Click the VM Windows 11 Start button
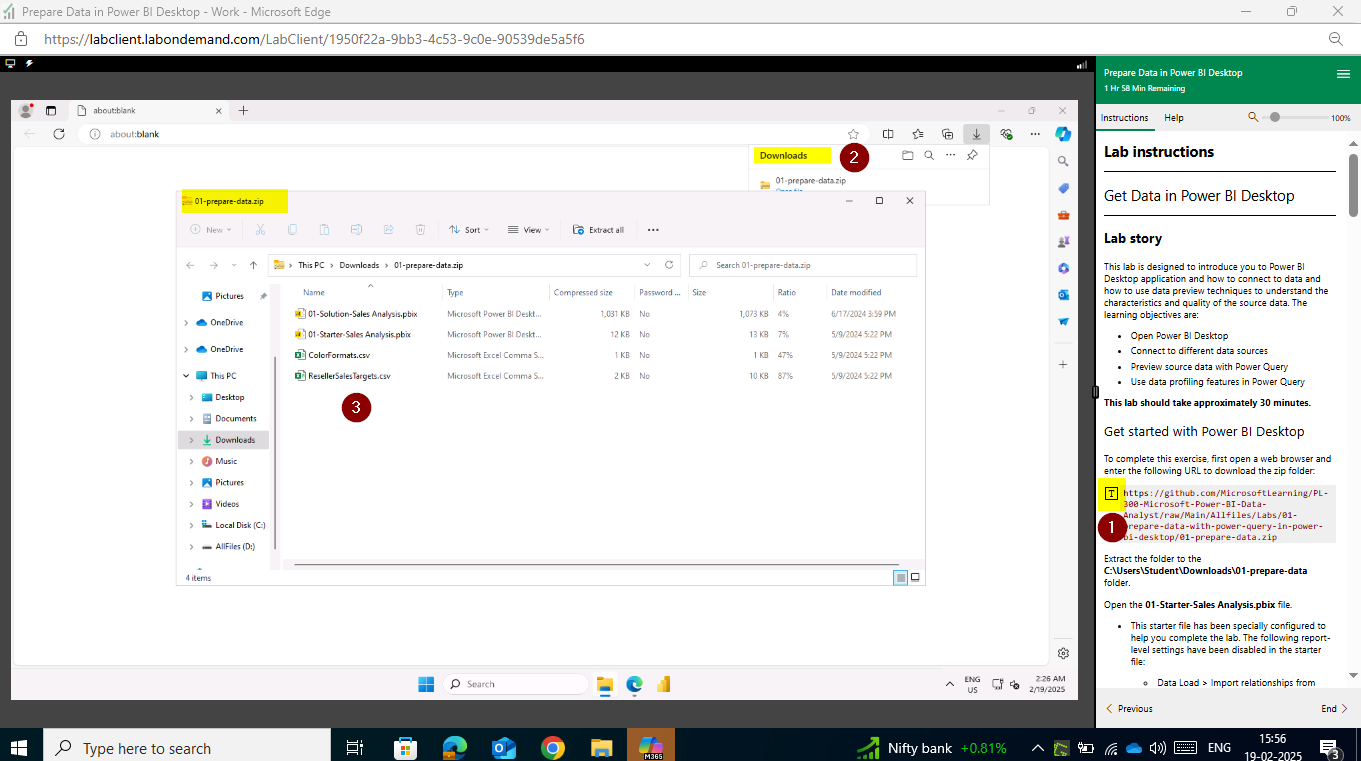The width and height of the screenshot is (1361, 761). point(426,684)
